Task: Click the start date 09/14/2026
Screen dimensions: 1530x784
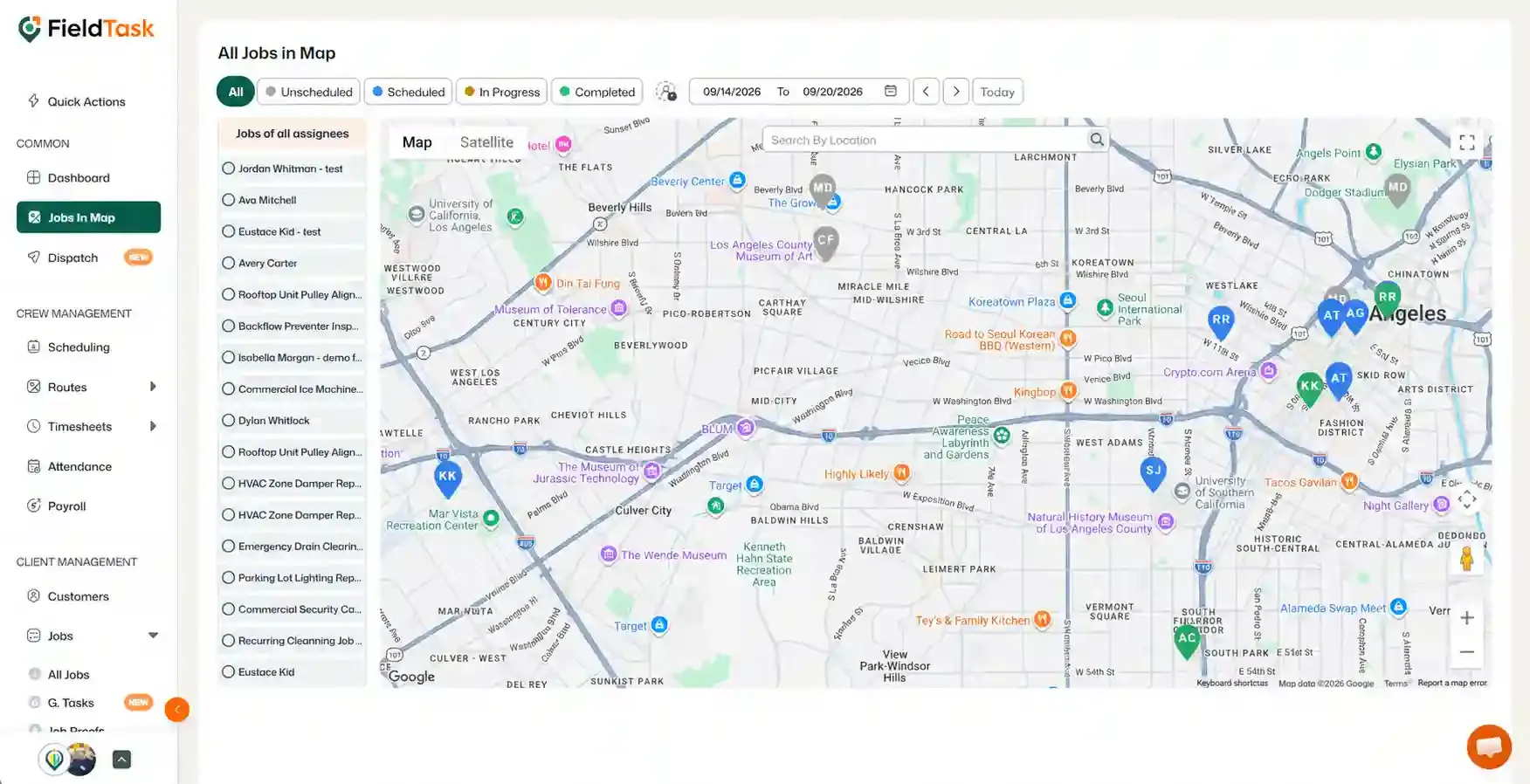Action: coord(732,92)
